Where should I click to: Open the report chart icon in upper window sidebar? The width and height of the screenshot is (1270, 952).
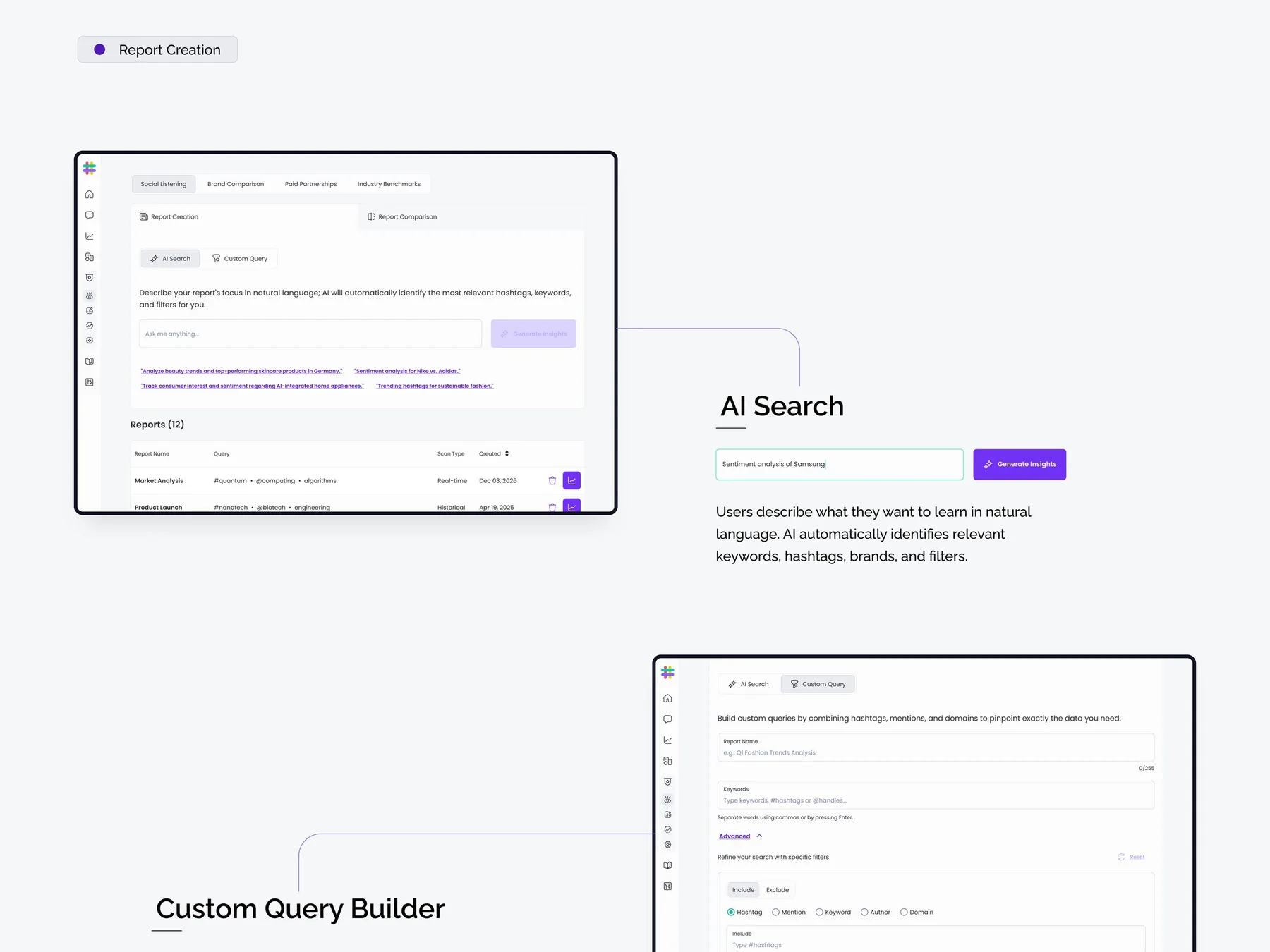pyautogui.click(x=90, y=310)
